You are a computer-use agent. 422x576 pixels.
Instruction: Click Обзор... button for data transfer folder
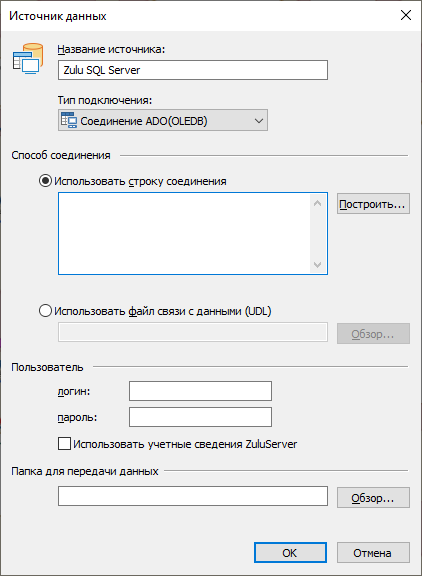click(373, 498)
